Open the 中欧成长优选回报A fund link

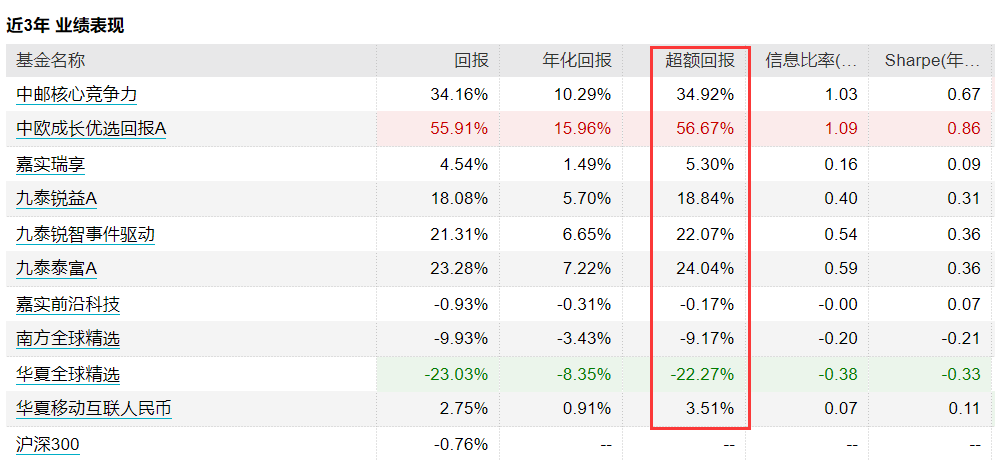pos(91,129)
